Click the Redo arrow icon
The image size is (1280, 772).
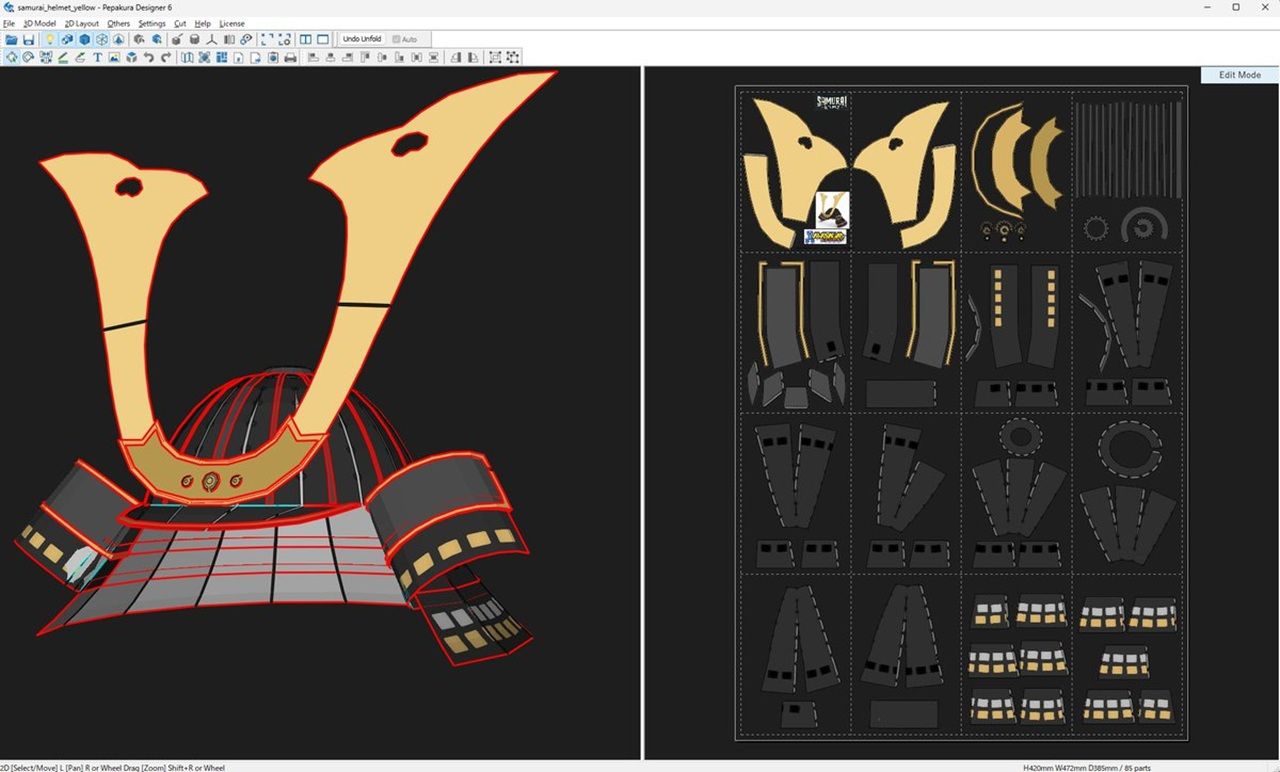[x=166, y=58]
